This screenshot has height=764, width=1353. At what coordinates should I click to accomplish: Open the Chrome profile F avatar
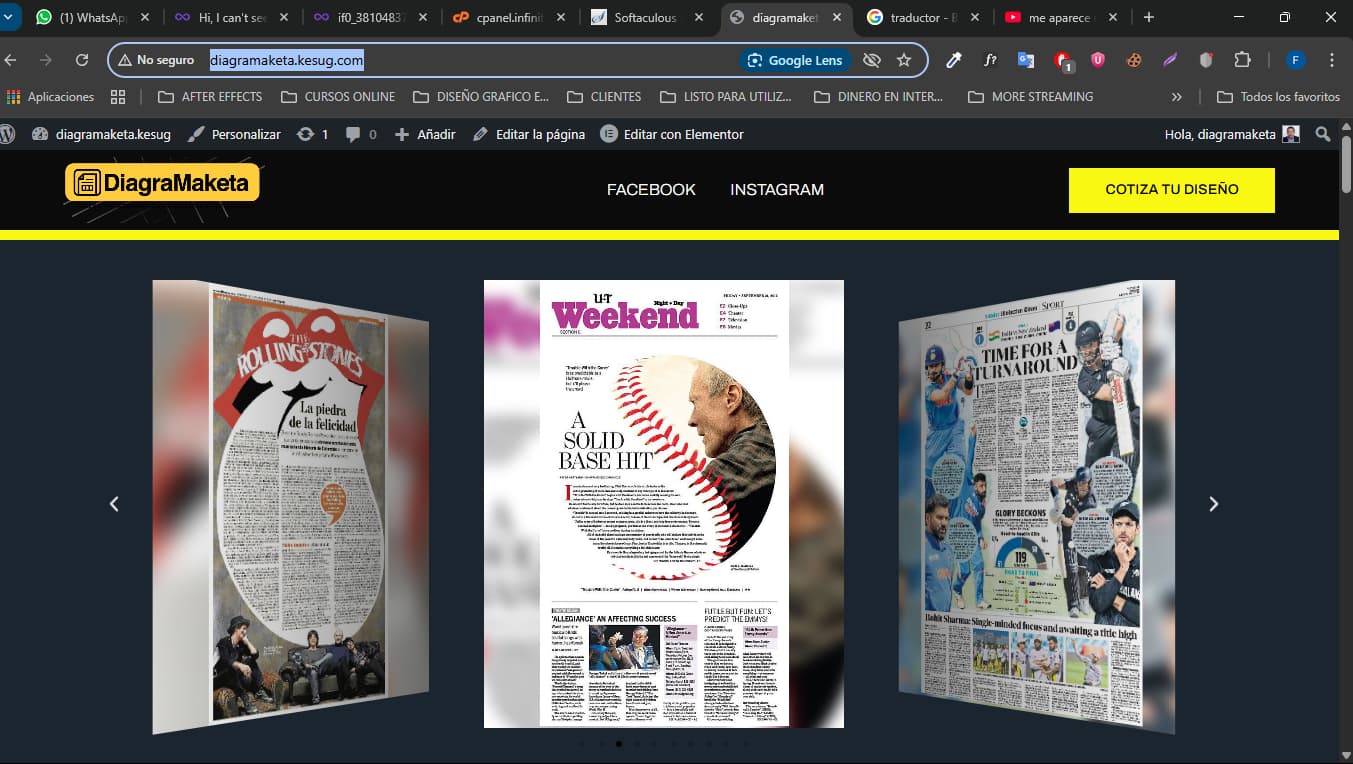click(x=1295, y=60)
